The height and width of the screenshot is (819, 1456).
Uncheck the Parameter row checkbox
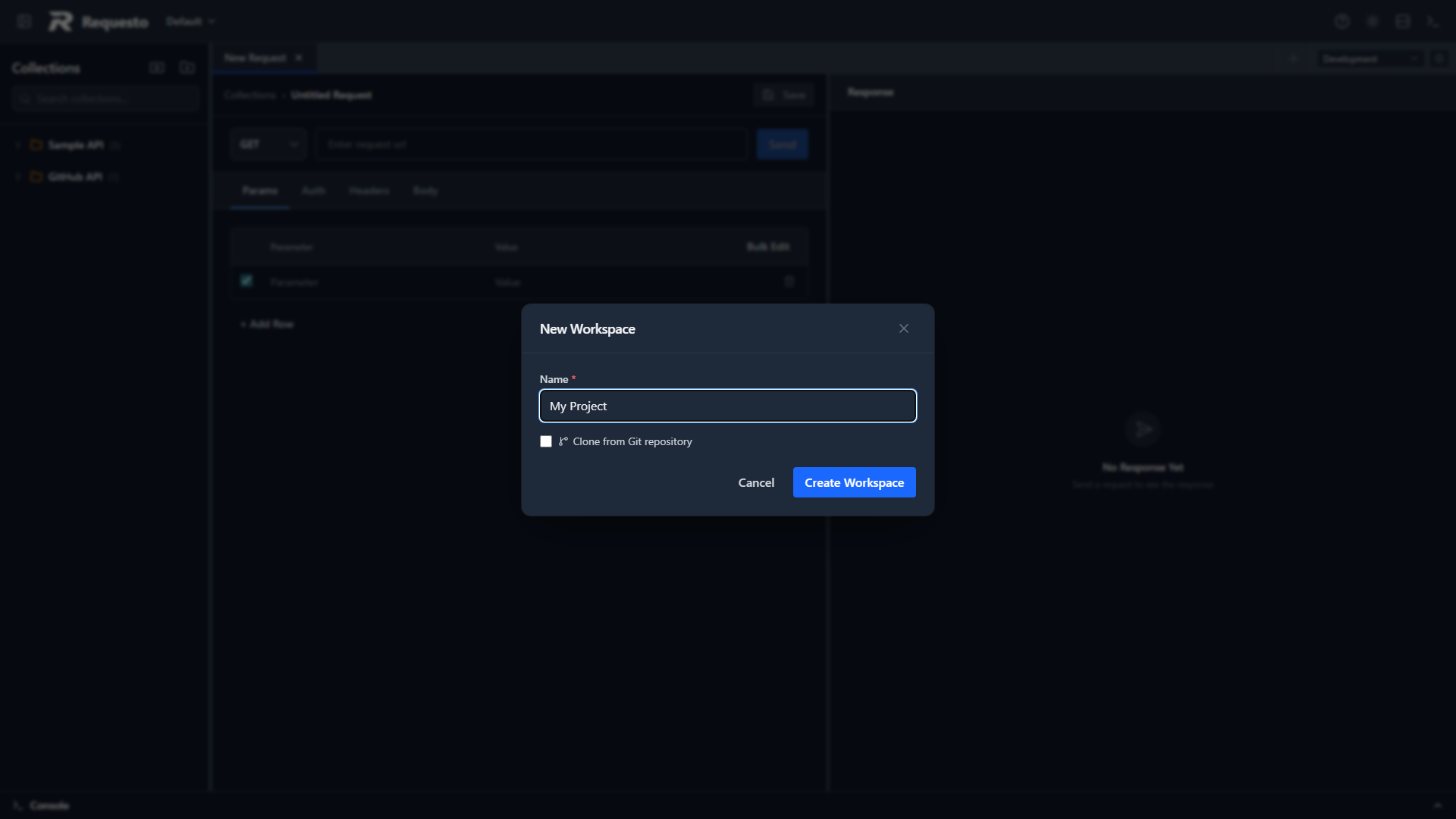point(245,281)
